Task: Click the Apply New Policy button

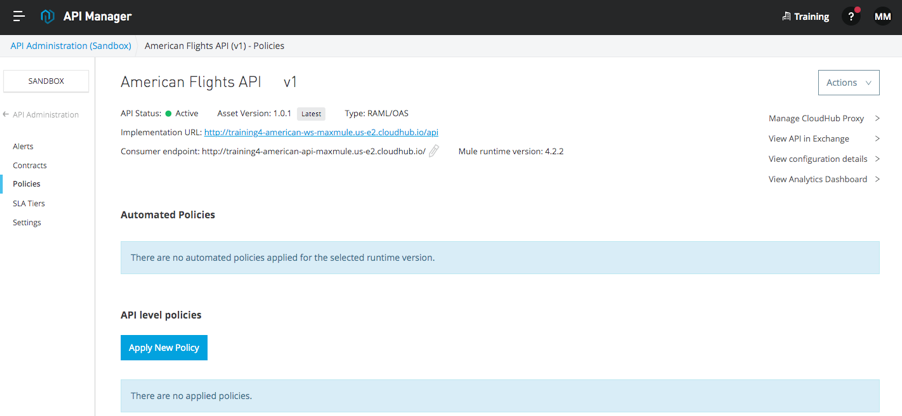Action: 164,348
